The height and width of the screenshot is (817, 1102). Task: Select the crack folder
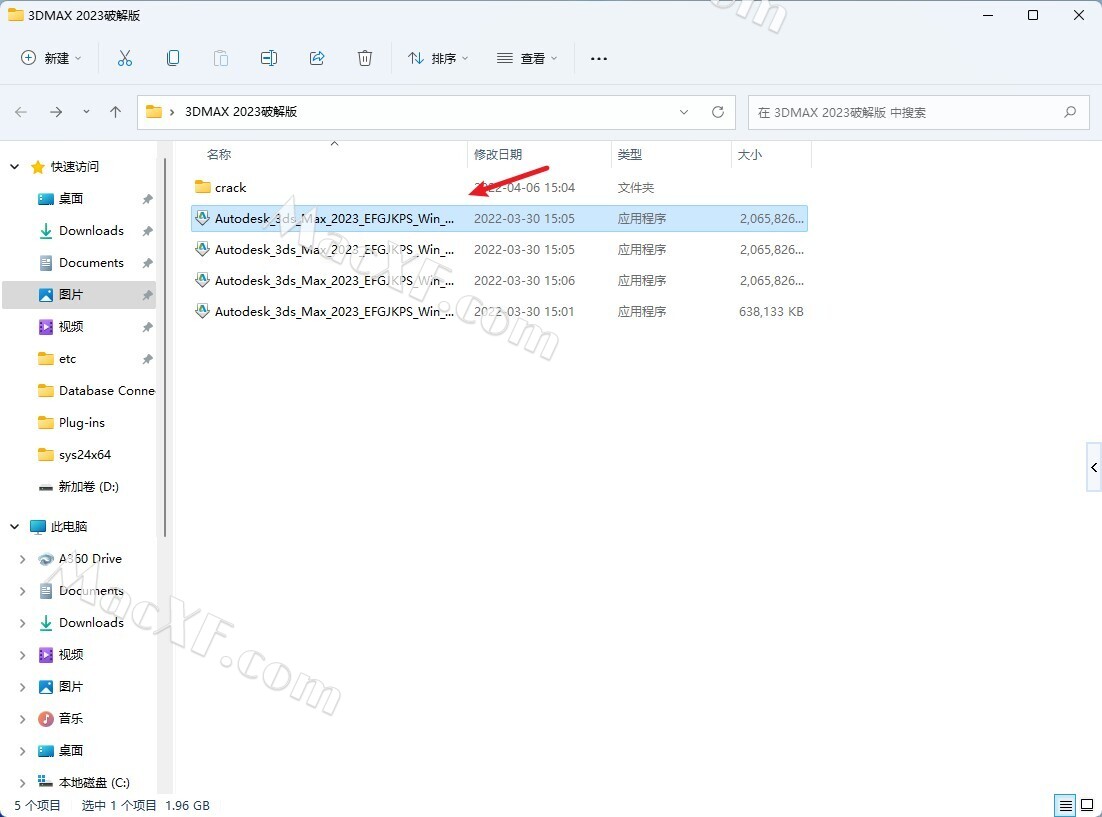(499, 188)
